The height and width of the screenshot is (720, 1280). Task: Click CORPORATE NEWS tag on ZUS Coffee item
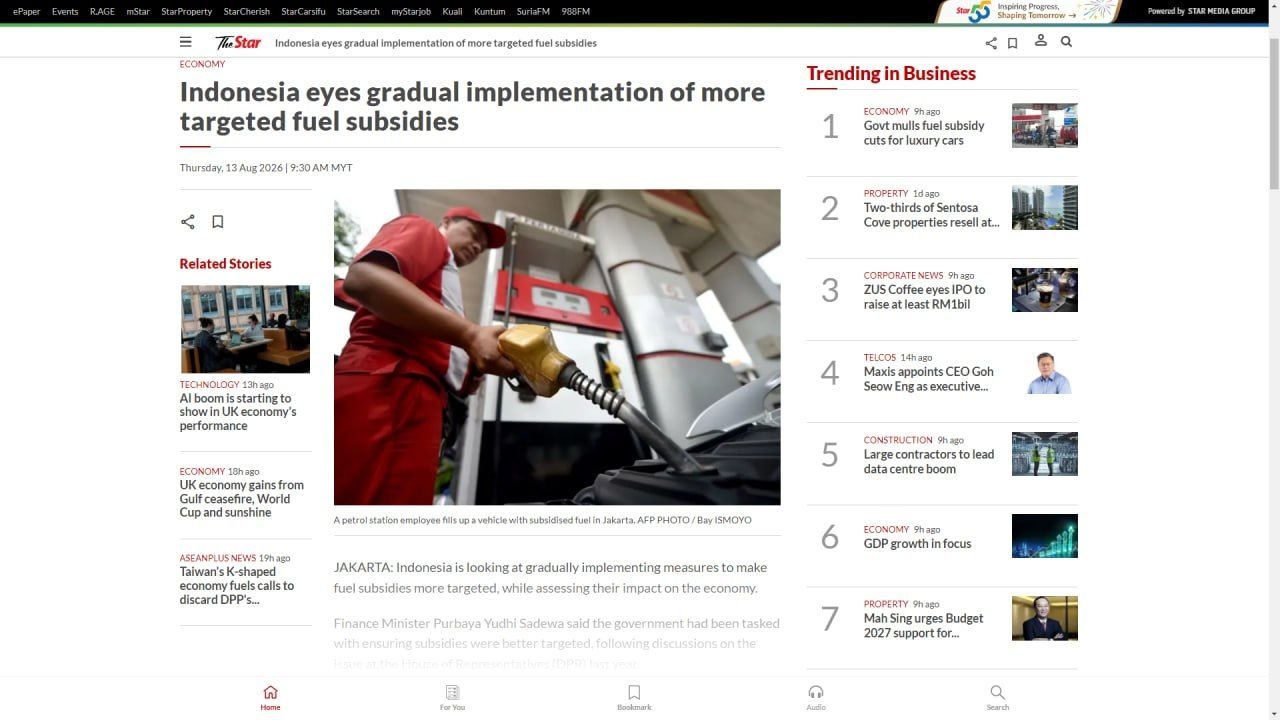click(x=904, y=275)
